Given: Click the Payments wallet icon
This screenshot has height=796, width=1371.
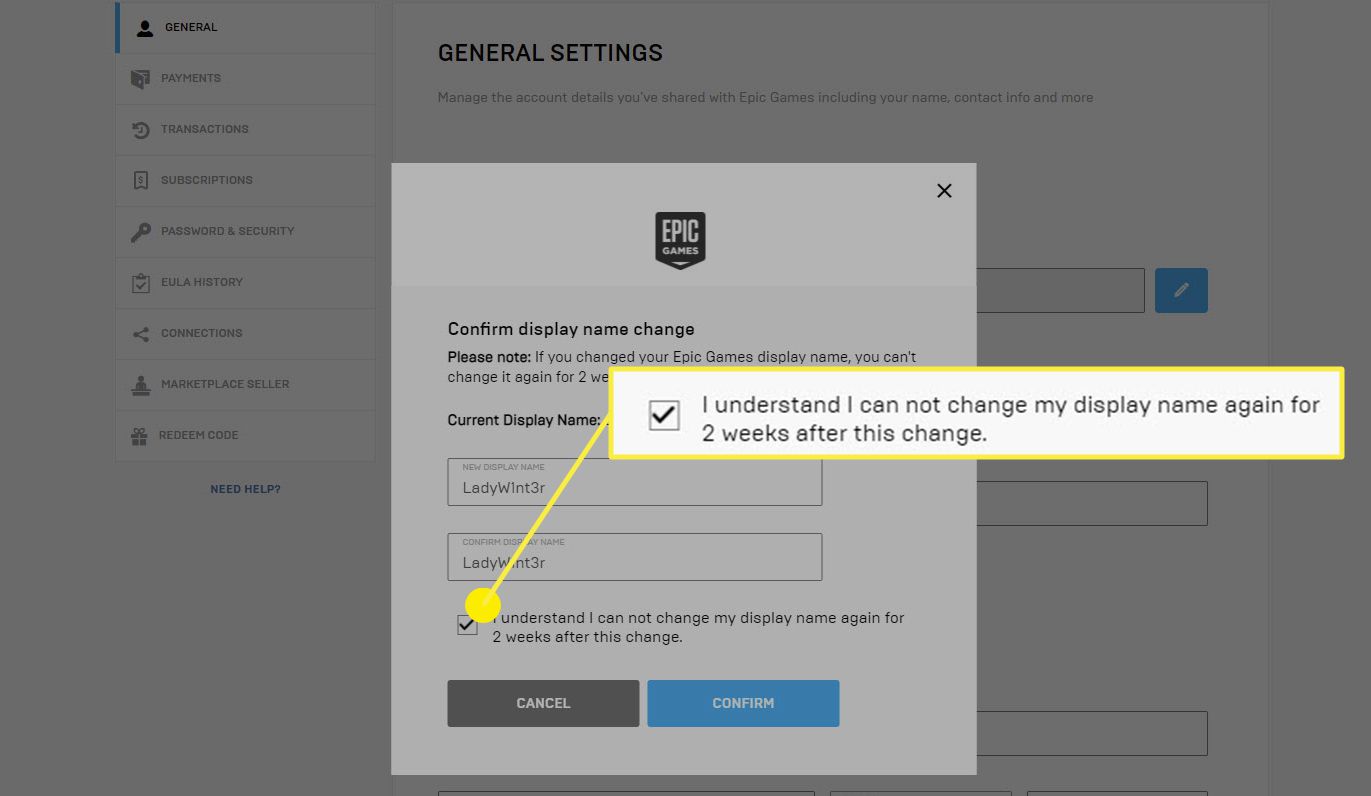Looking at the screenshot, I should click(141, 79).
